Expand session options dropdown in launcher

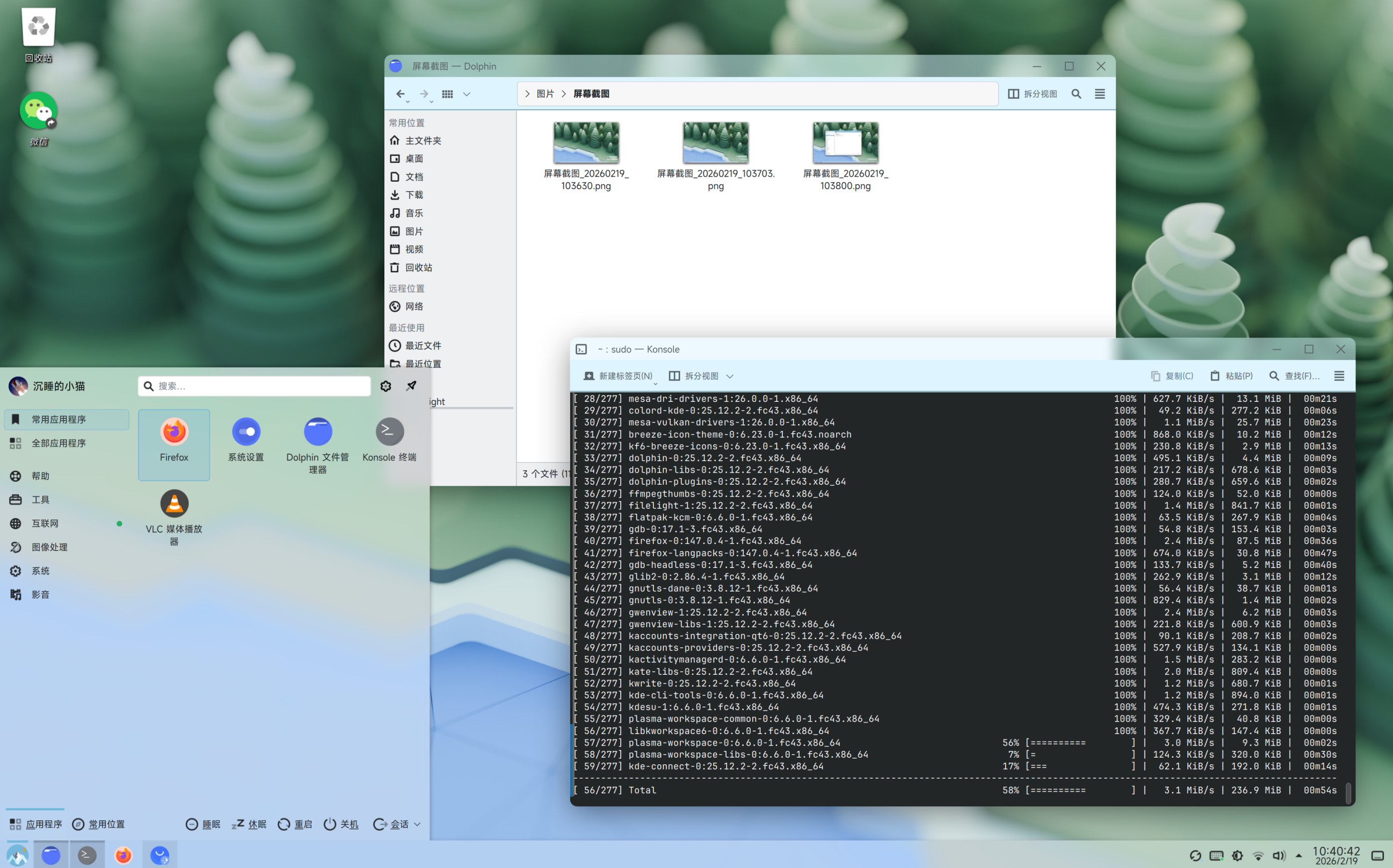click(x=417, y=824)
